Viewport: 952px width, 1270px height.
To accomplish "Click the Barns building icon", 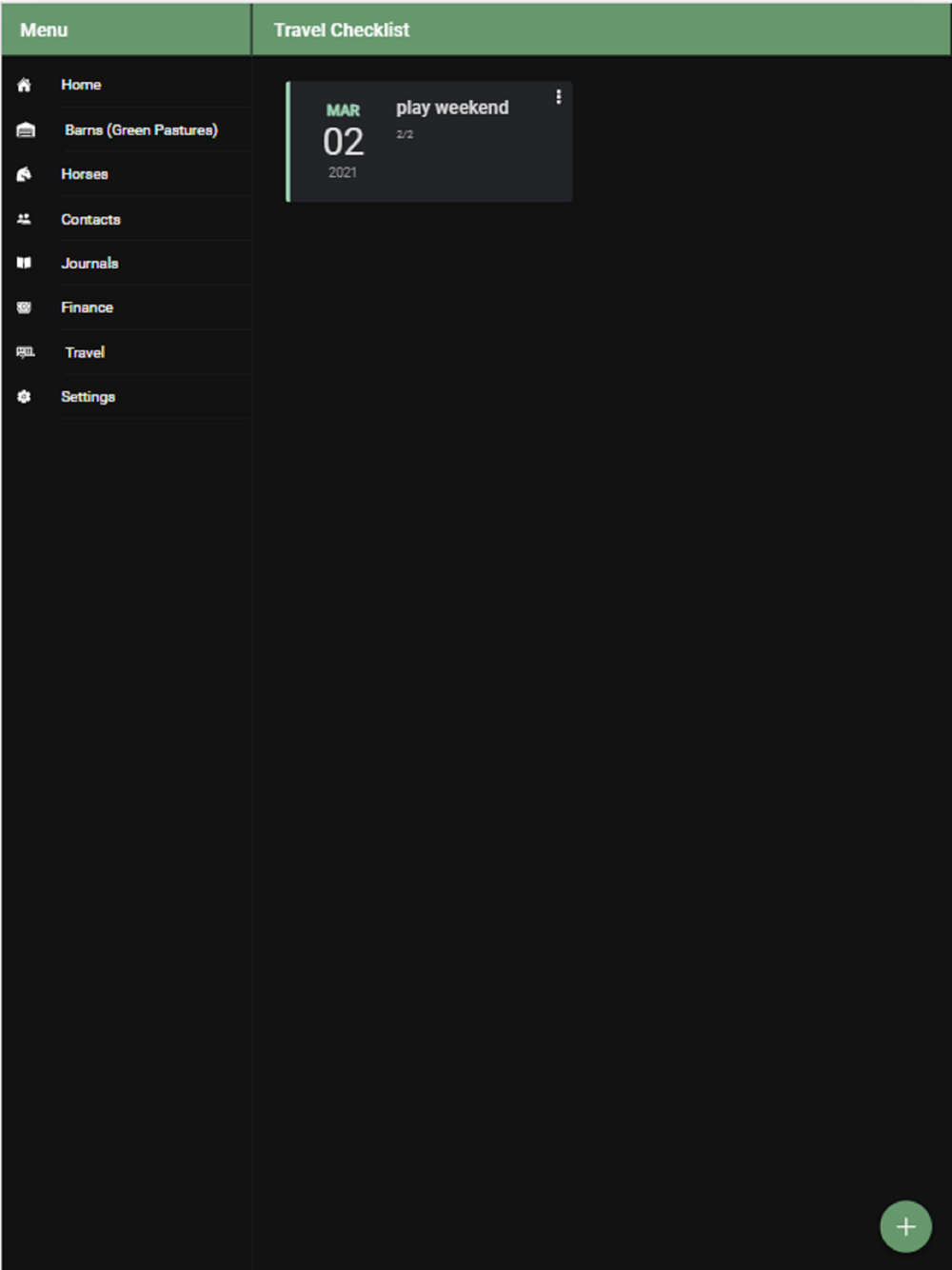I will pos(26,129).
